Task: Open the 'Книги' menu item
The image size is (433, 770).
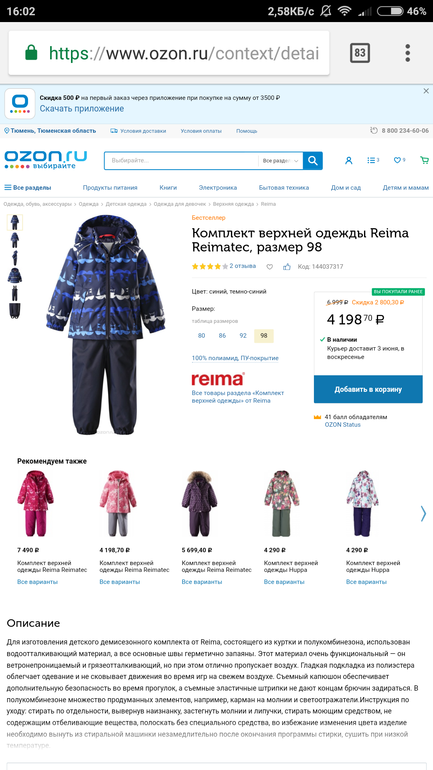Action: click(168, 188)
